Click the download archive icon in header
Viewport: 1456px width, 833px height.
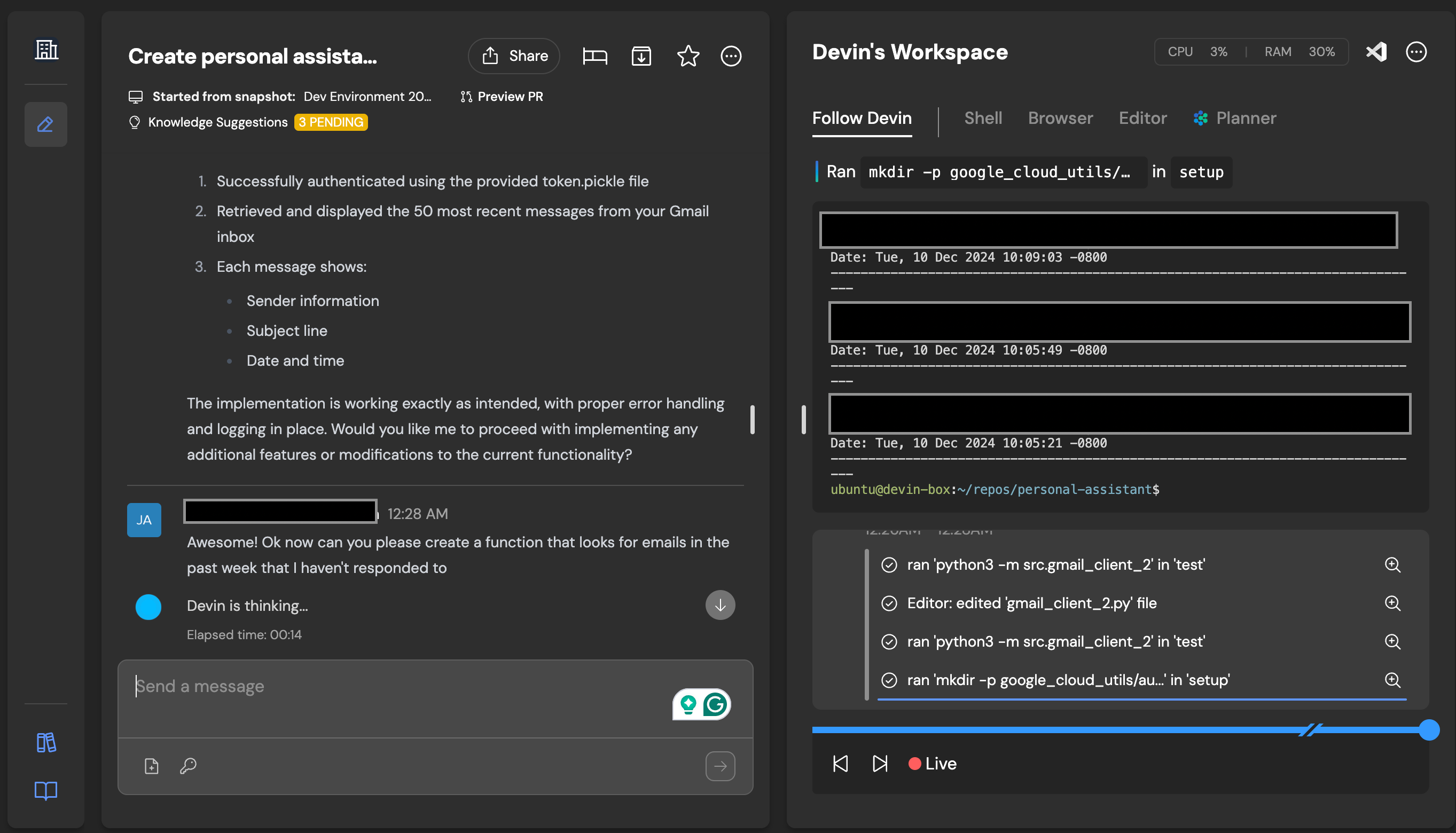click(x=641, y=56)
